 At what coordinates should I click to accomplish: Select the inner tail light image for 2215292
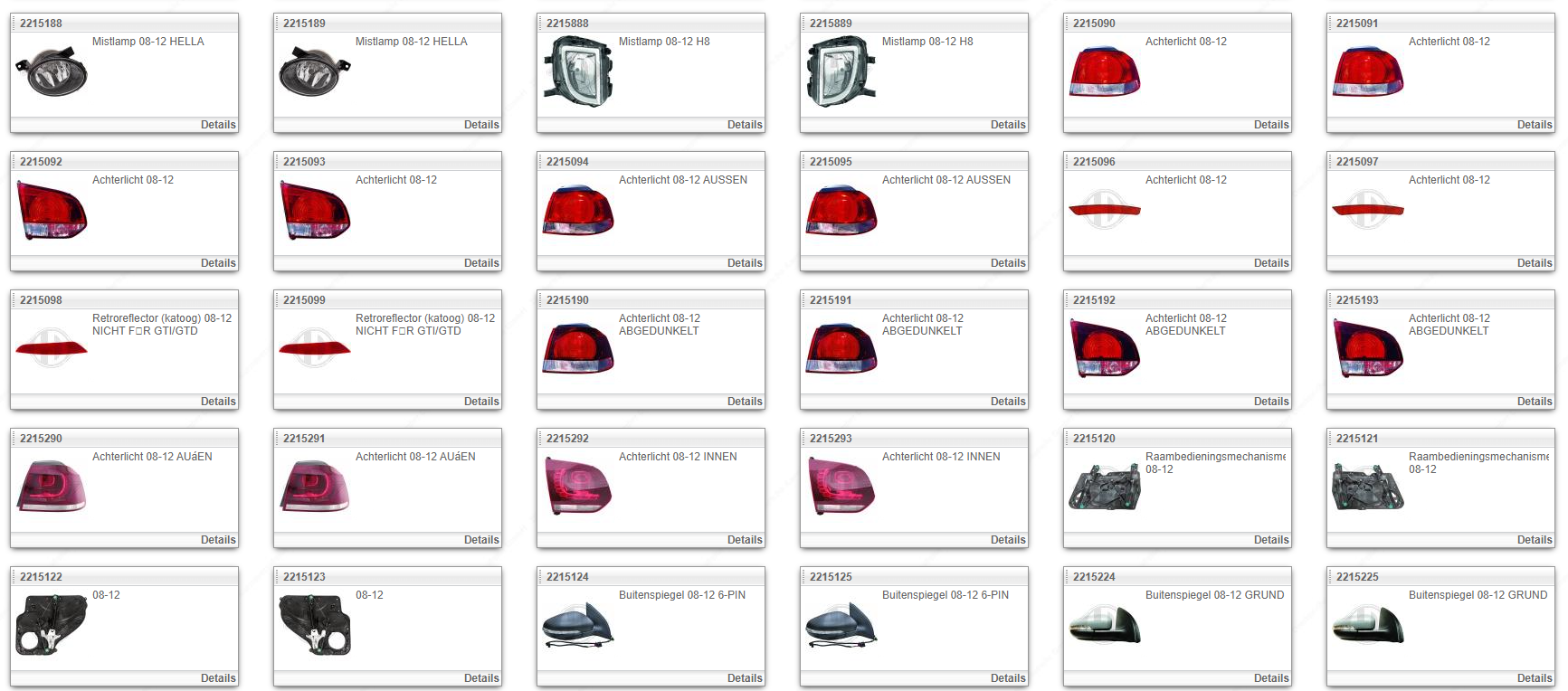[578, 487]
